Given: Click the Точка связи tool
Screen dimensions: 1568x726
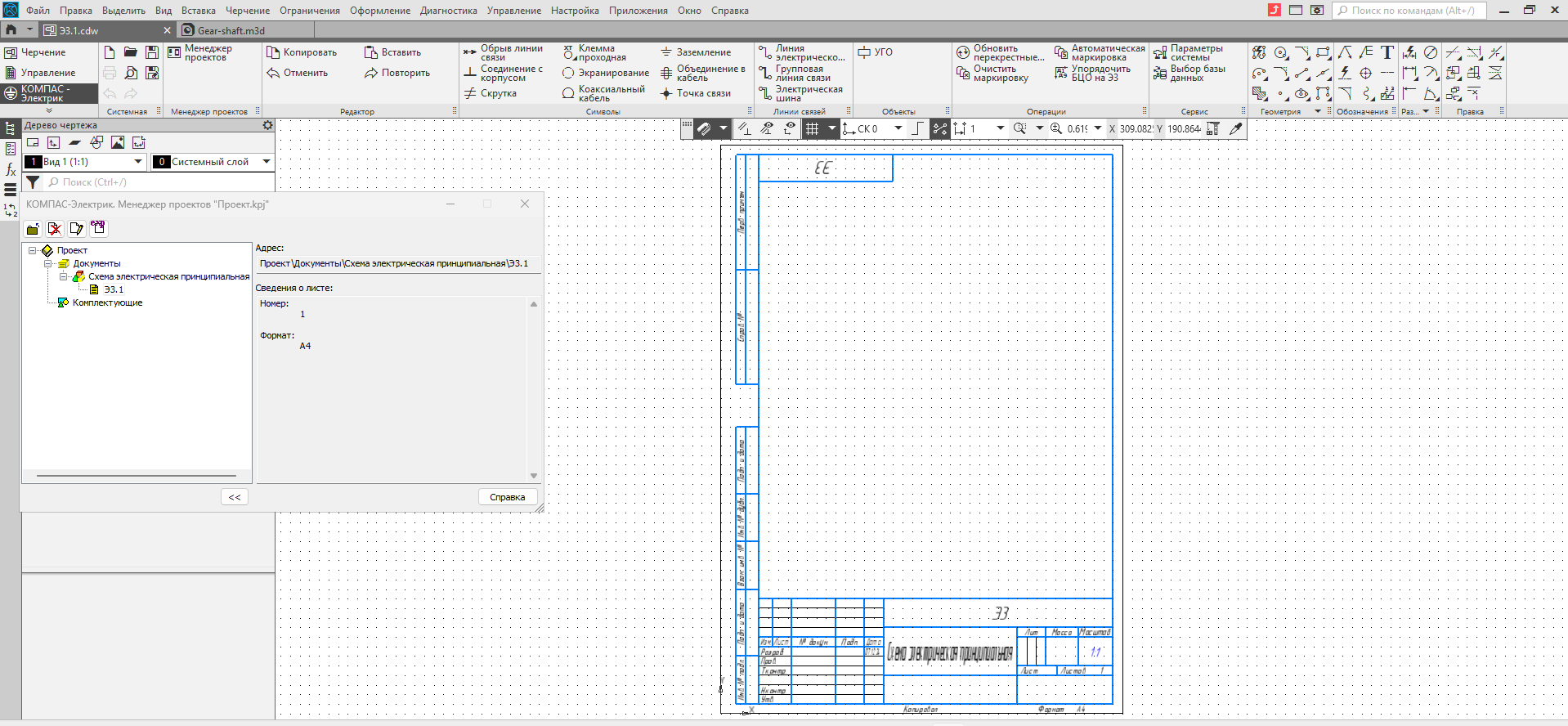Looking at the screenshot, I should pyautogui.click(x=696, y=93).
